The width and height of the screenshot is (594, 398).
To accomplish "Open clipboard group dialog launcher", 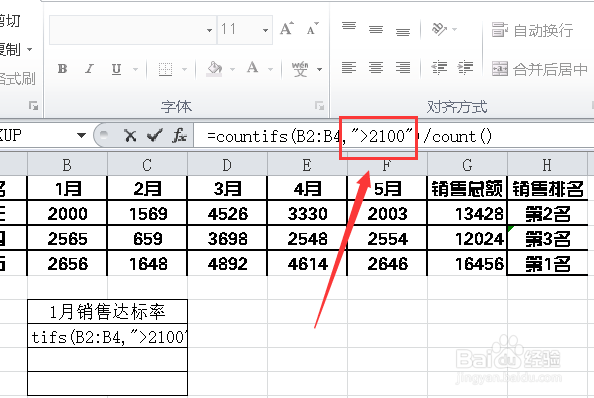I will click(x=33, y=106).
